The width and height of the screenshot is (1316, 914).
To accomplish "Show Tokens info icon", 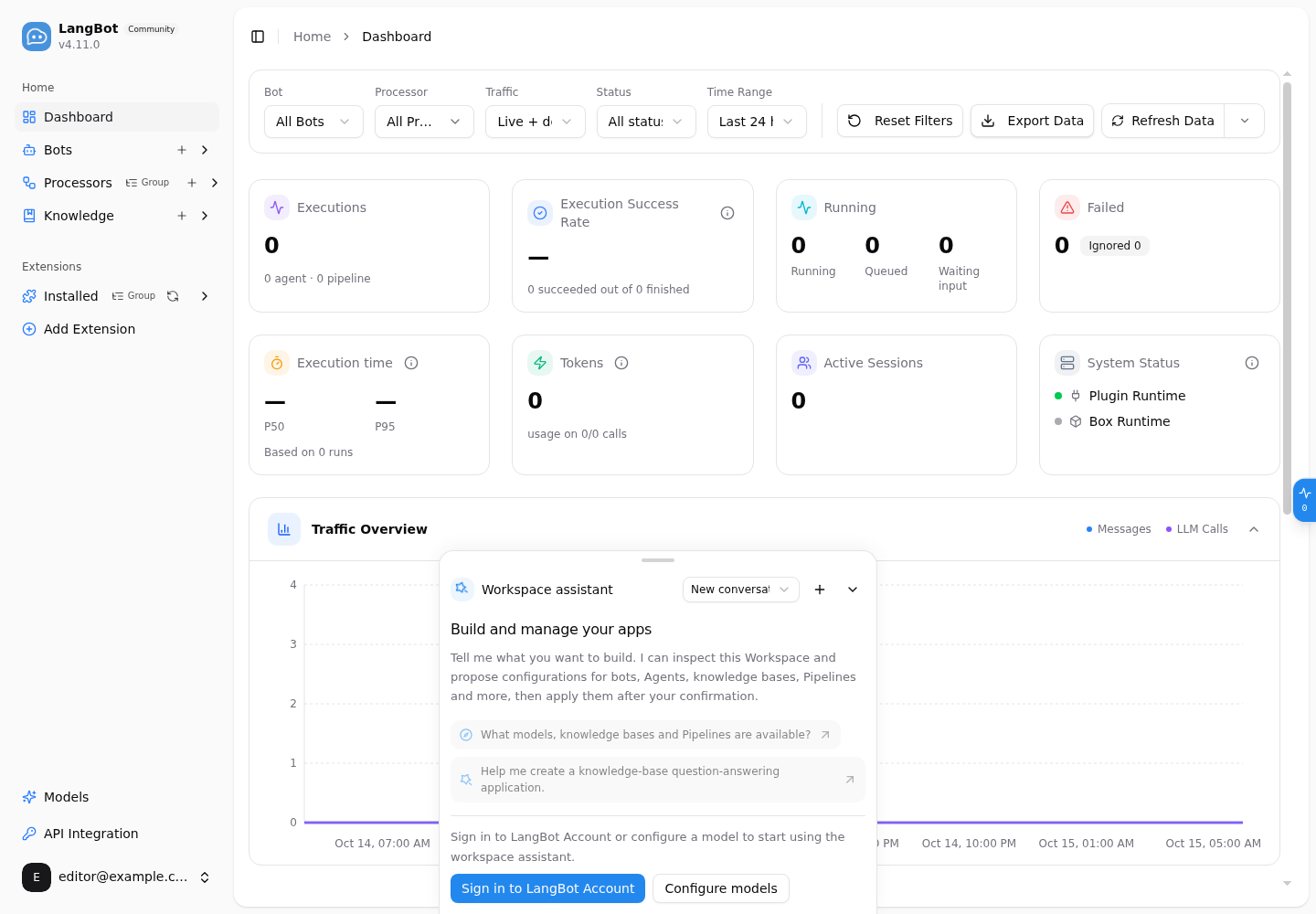I will pyautogui.click(x=621, y=363).
